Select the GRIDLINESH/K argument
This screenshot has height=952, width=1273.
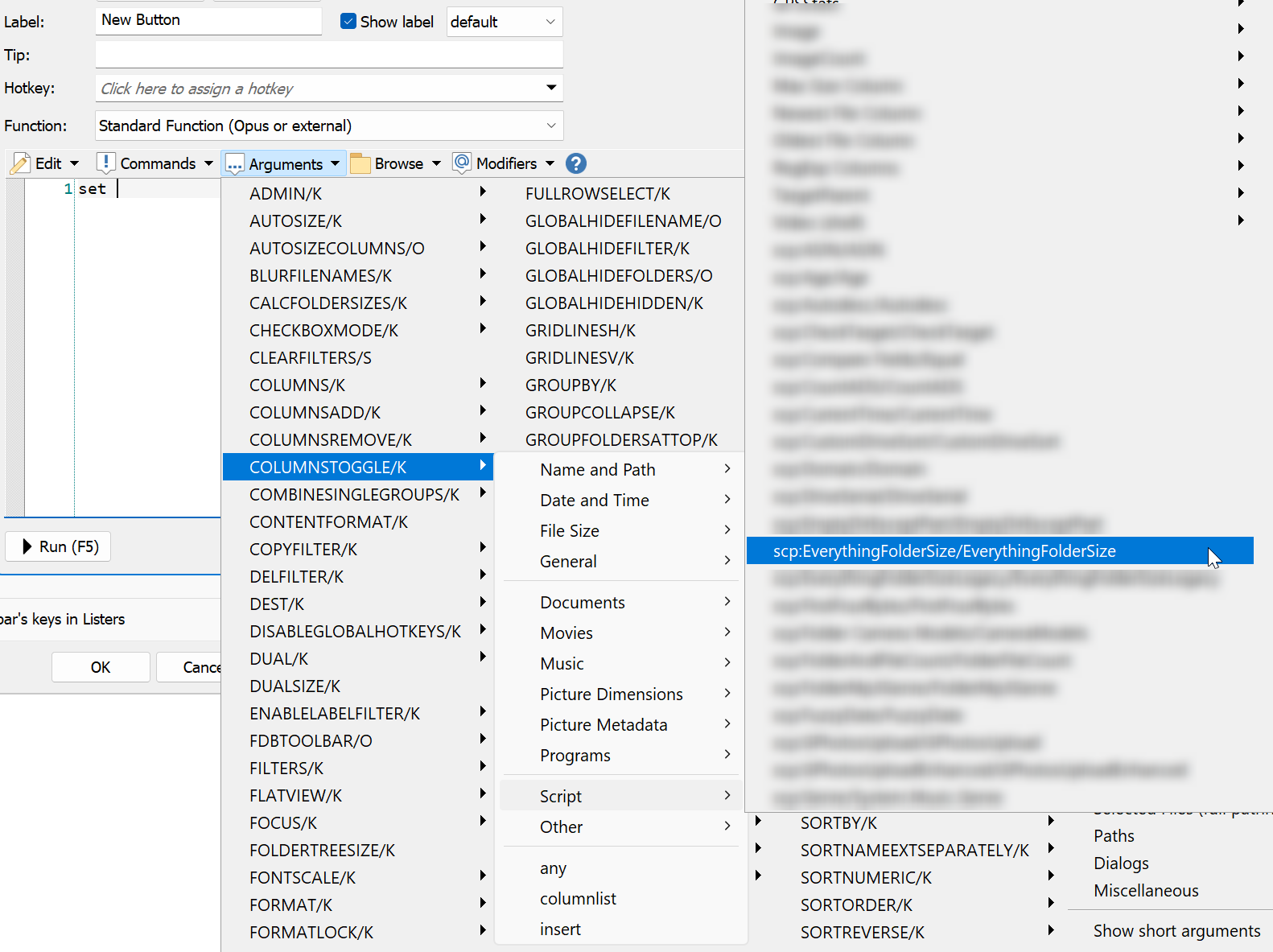(580, 330)
